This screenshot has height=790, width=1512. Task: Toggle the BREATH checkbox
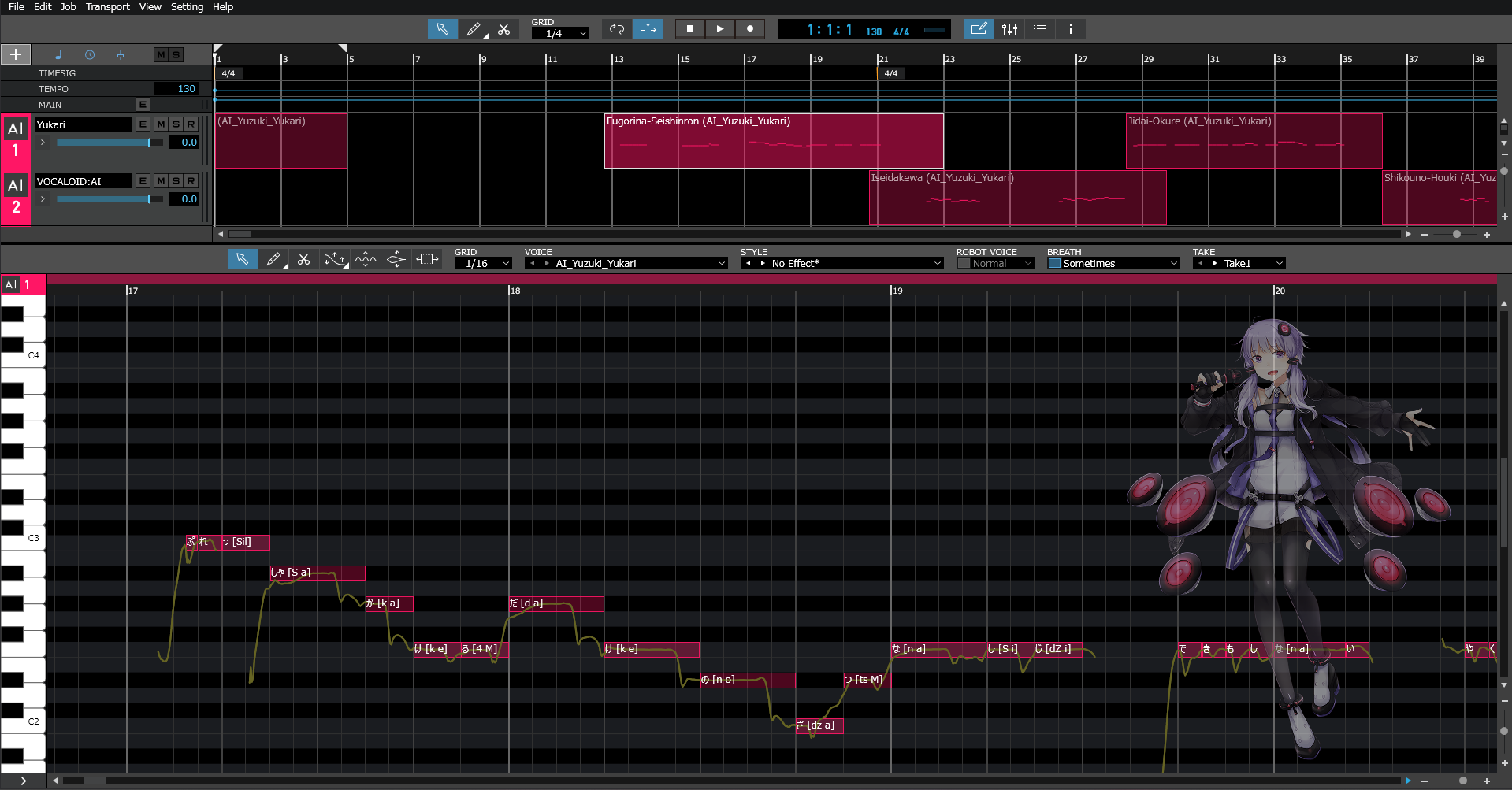(1054, 264)
